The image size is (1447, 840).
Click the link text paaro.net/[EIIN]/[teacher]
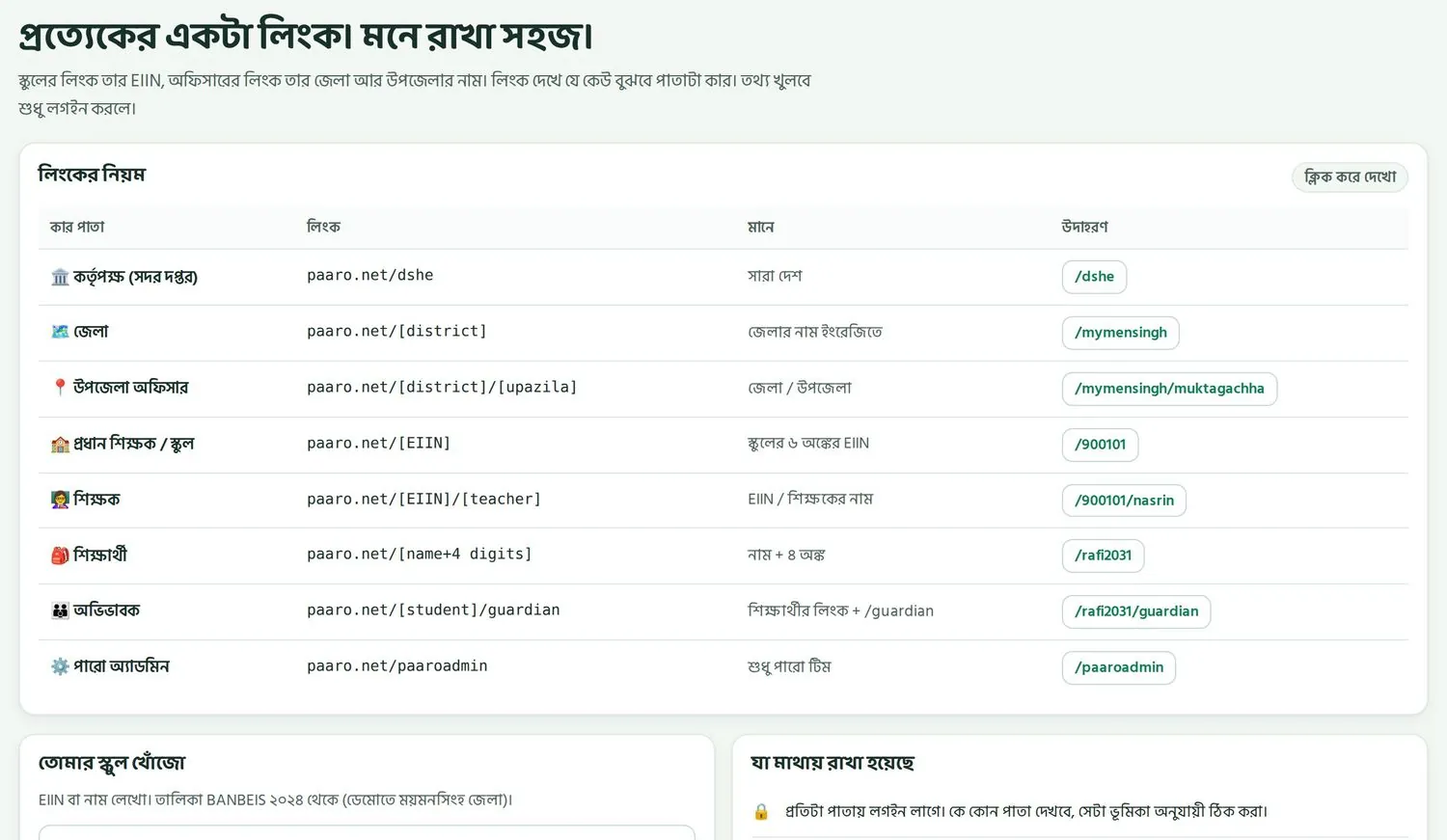pos(424,500)
